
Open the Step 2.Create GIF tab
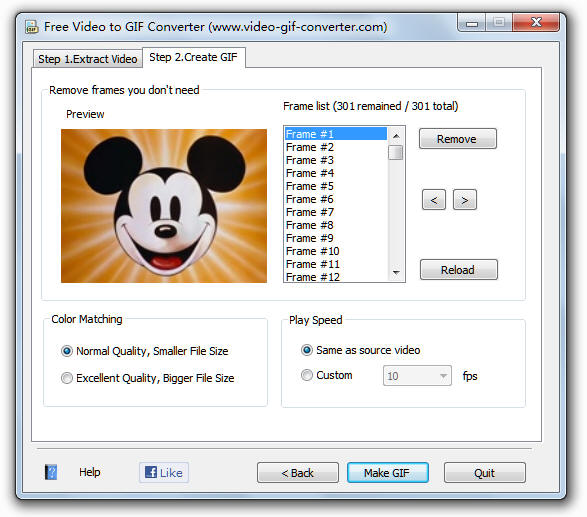pos(194,57)
